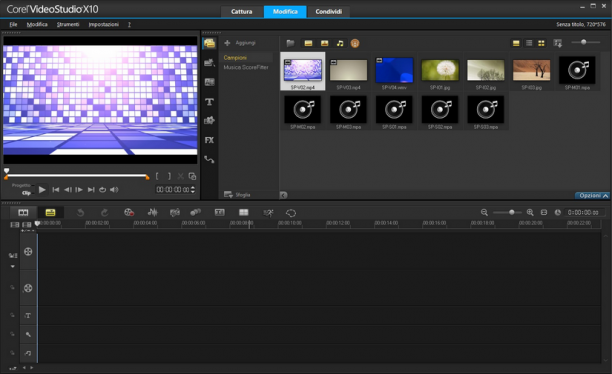Open the Title (T) library icon
612x374 pixels.
[209, 102]
